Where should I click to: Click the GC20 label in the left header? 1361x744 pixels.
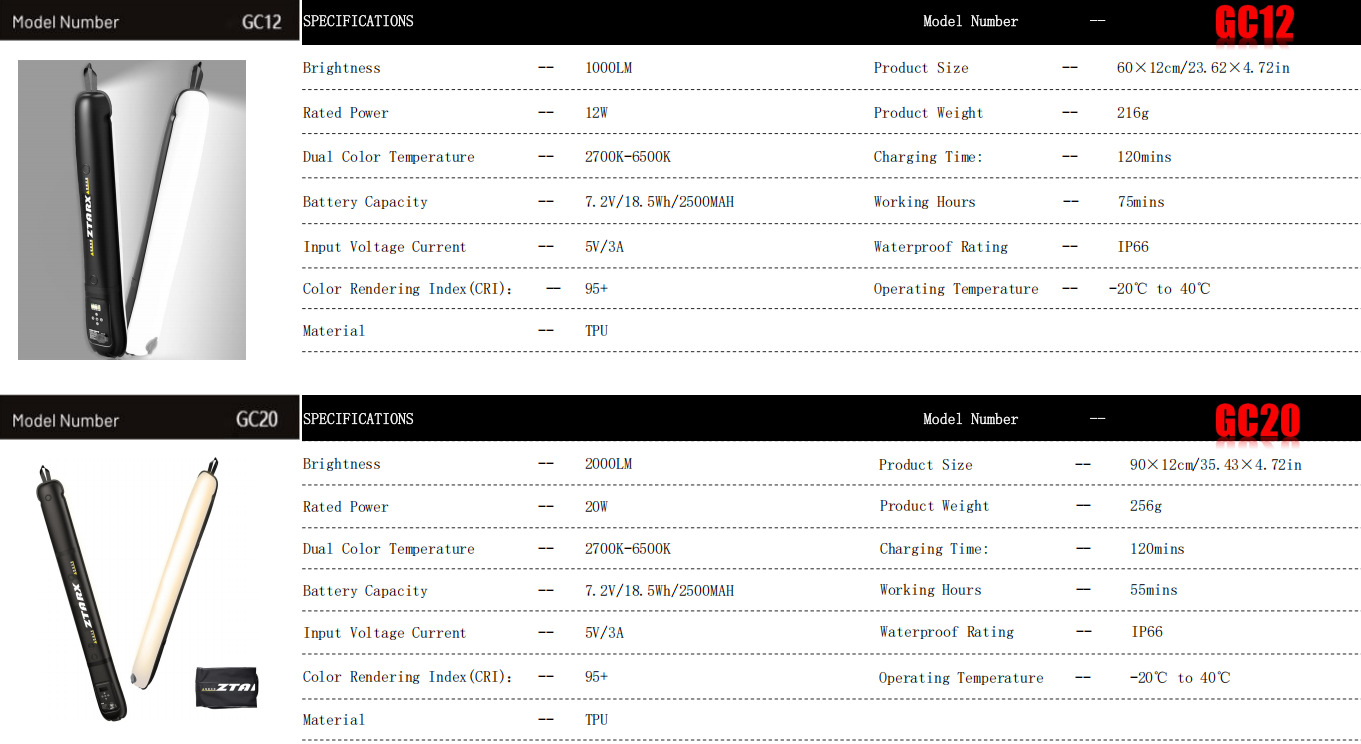pyautogui.click(x=257, y=419)
